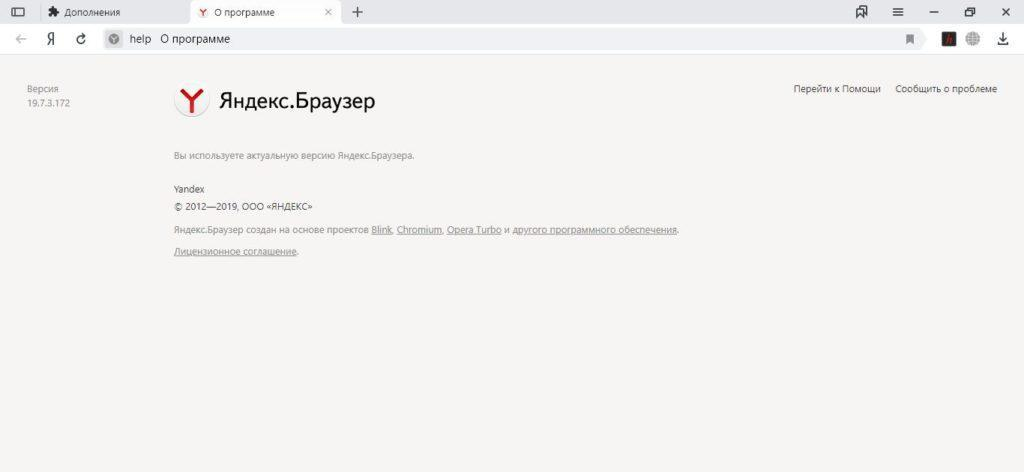Image resolution: width=1024 pixels, height=472 pixels.
Task: Open a new tab with plus button
Action: (357, 12)
